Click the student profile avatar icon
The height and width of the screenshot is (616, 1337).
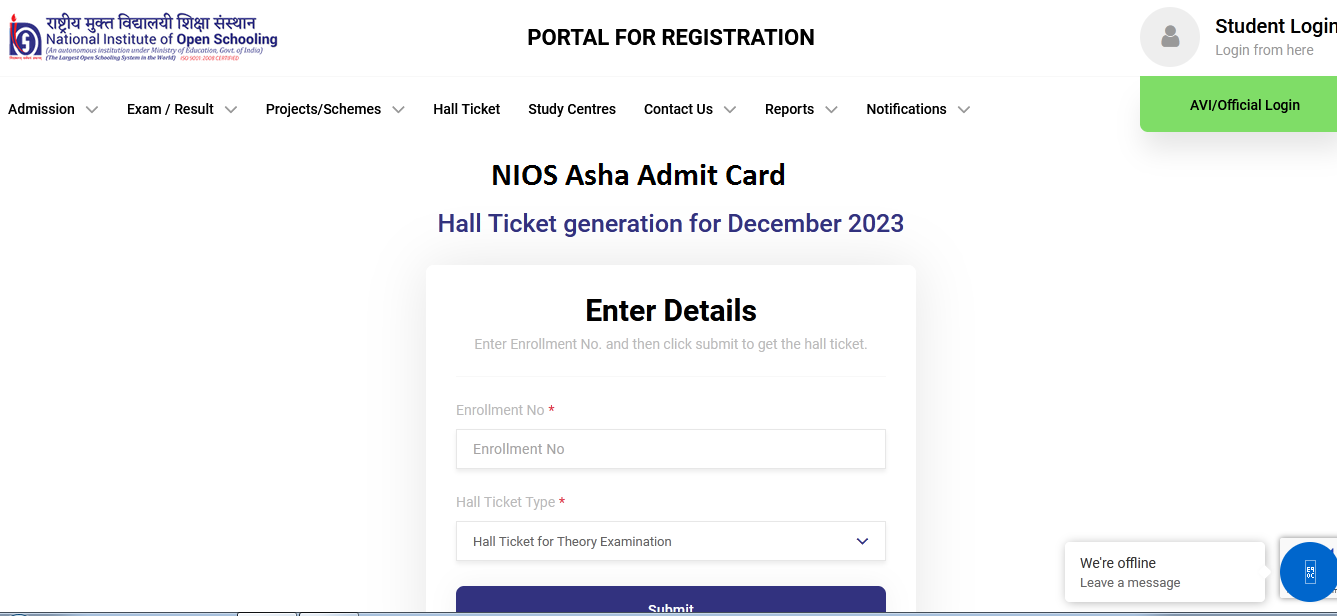[x=1169, y=37]
